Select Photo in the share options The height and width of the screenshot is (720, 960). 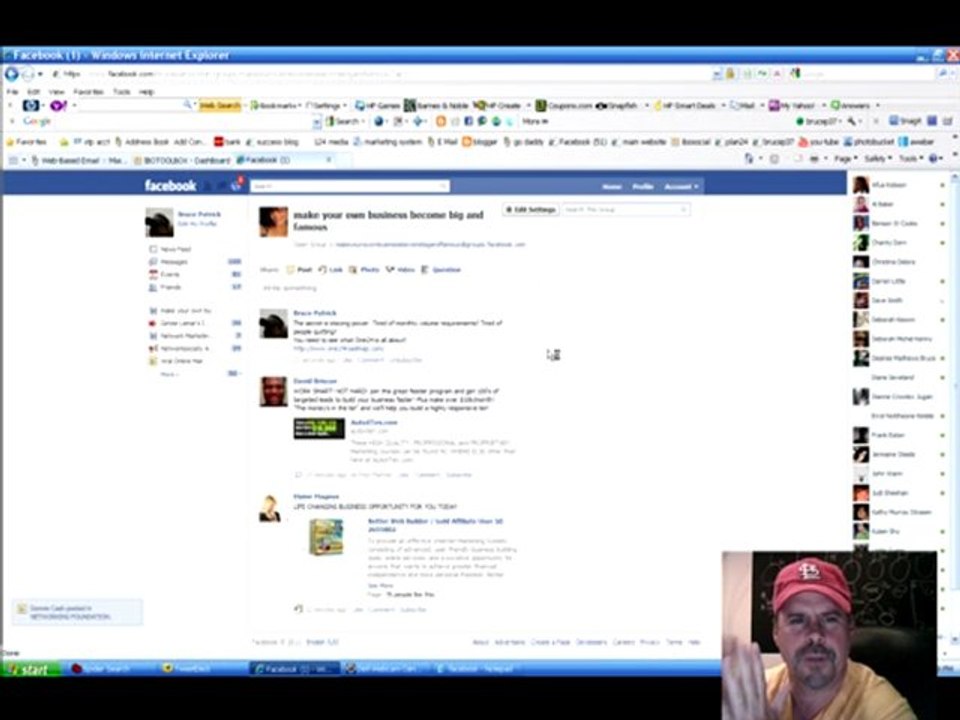click(365, 269)
